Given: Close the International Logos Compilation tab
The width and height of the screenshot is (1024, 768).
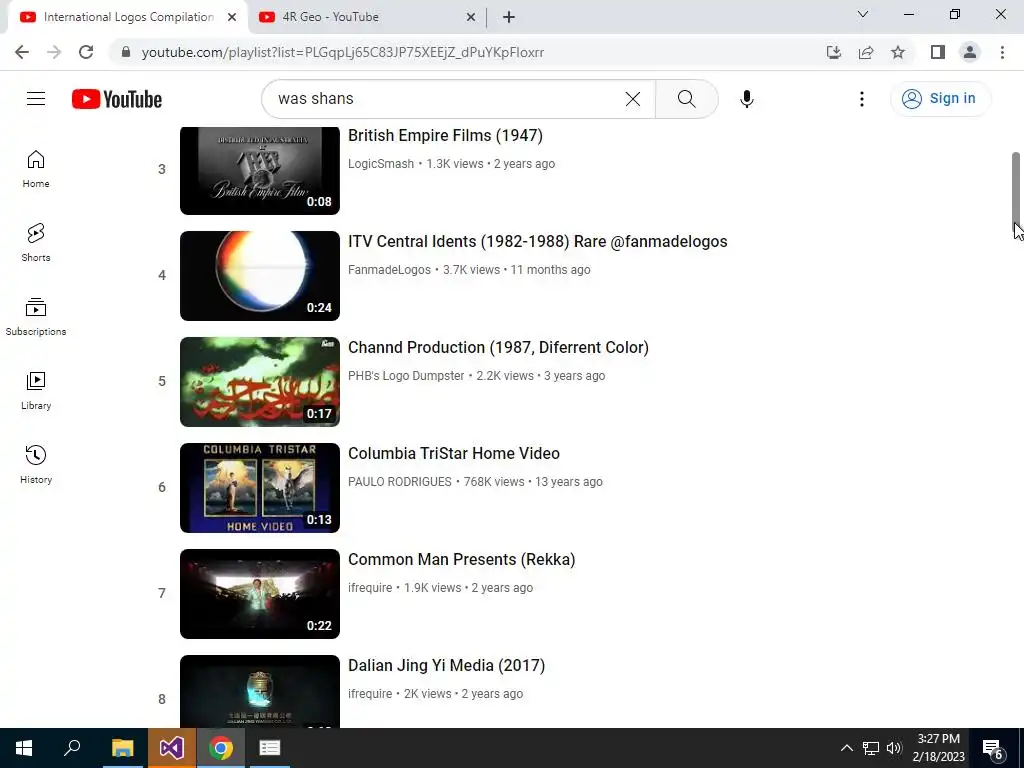Looking at the screenshot, I should [232, 17].
